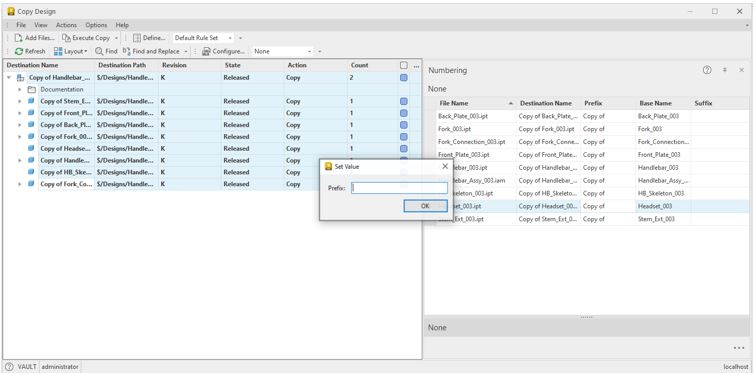Click the part icon beside Copy of Fork_00
This screenshot has width=755, height=374.
(x=31, y=136)
